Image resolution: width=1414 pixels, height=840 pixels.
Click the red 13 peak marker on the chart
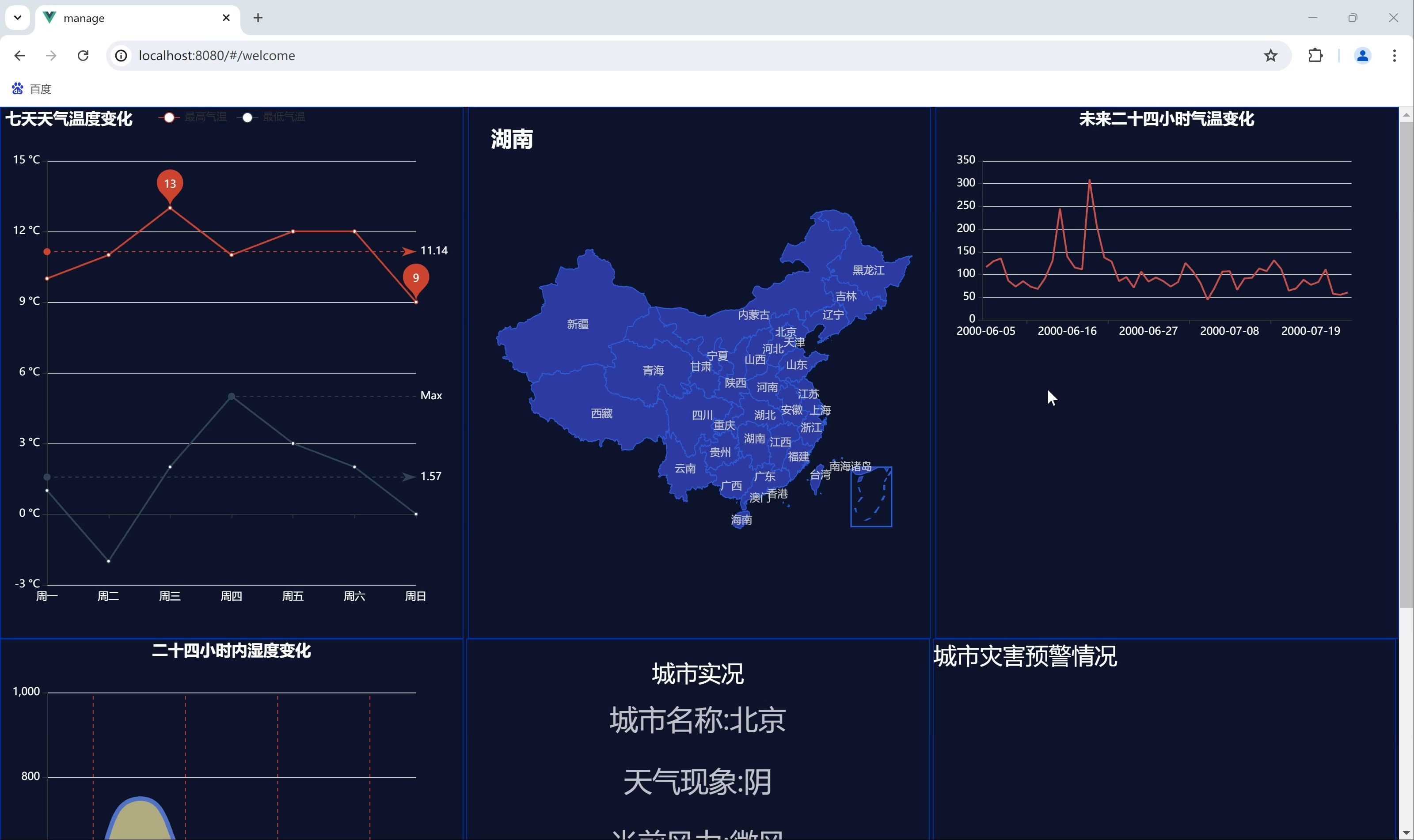170,184
